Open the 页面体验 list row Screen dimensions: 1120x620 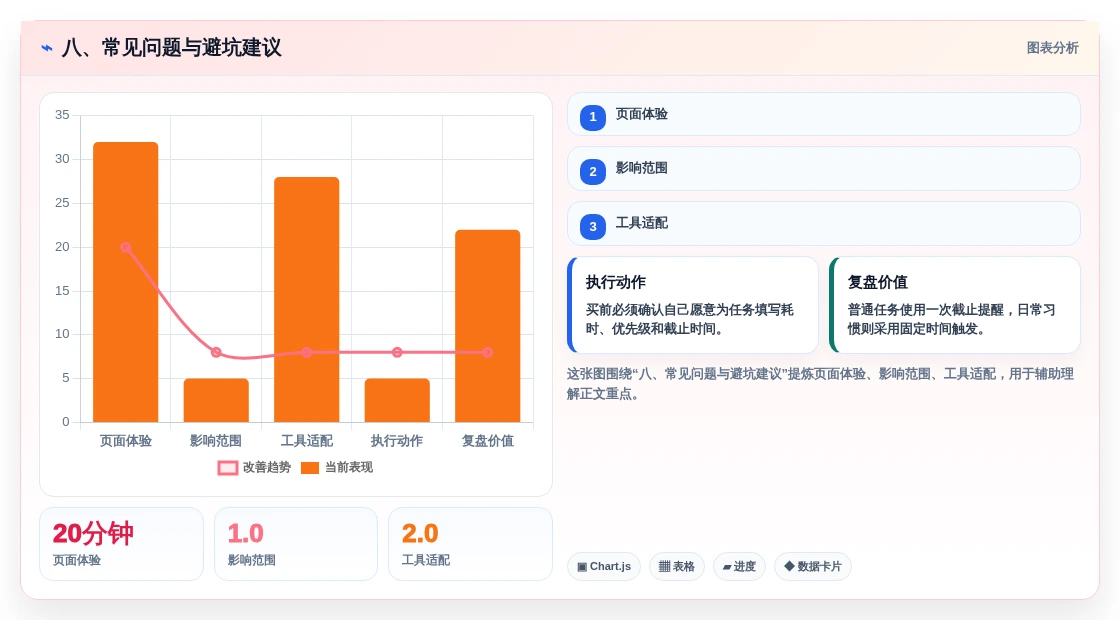[x=824, y=114]
